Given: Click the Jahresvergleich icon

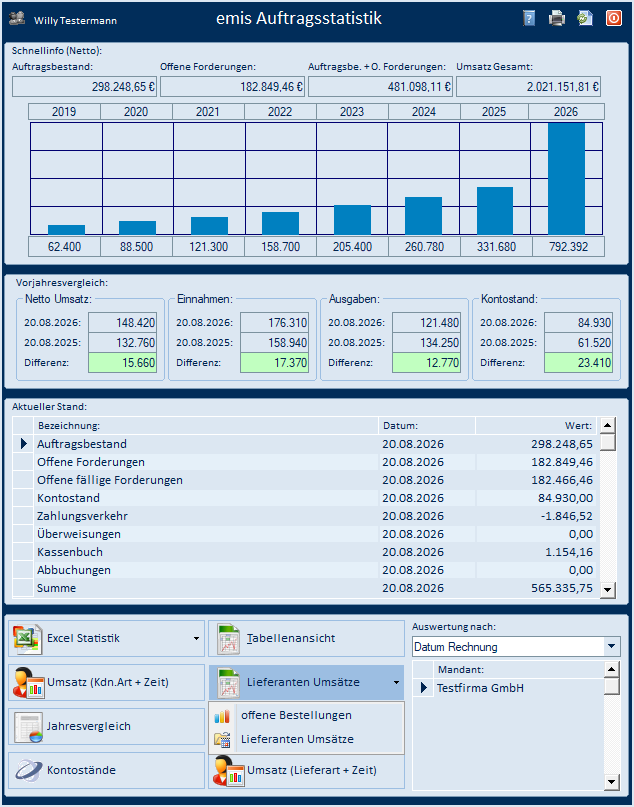Looking at the screenshot, I should pyautogui.click(x=28, y=727).
